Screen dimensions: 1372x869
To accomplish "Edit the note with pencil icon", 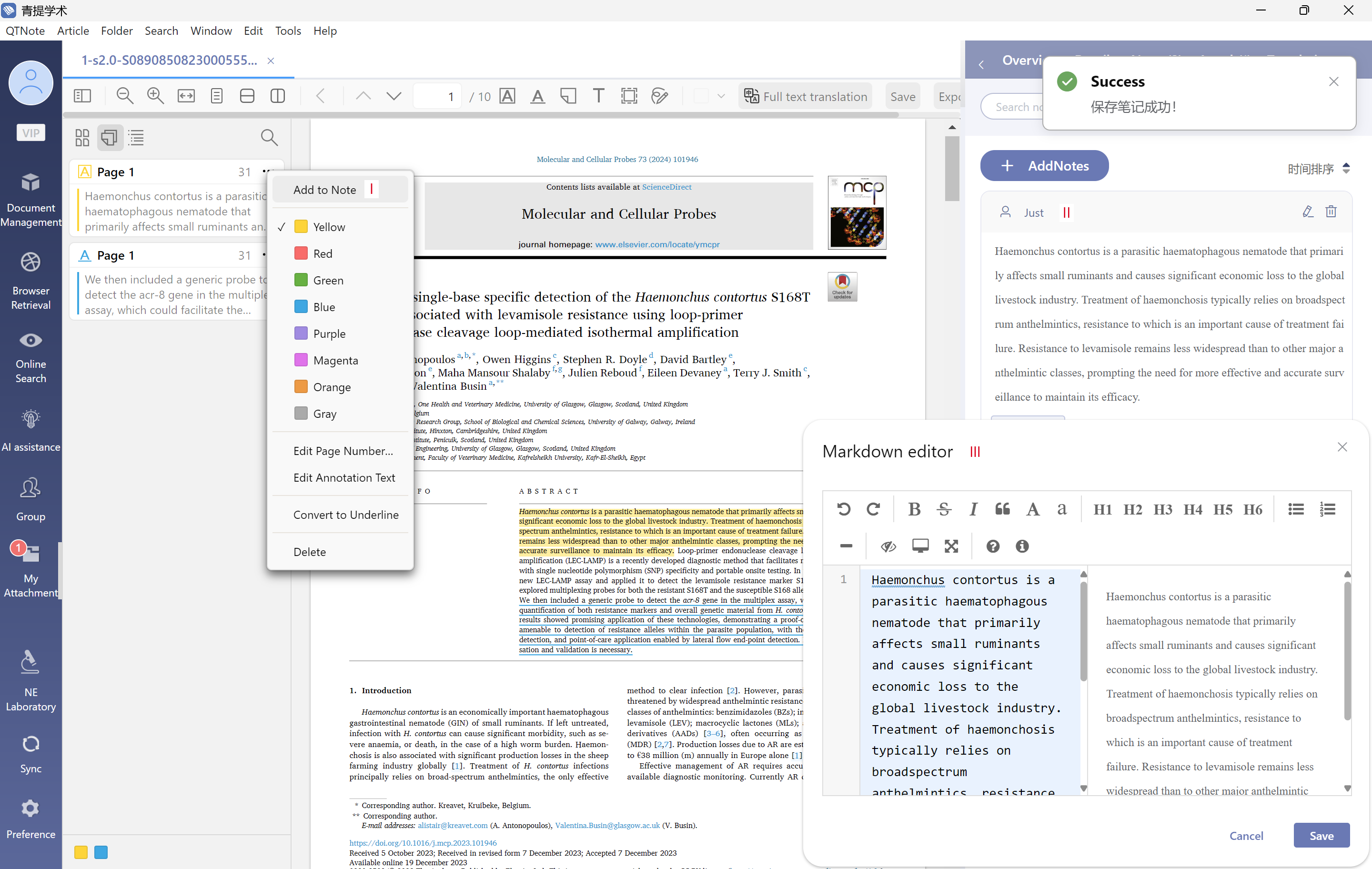I will tap(1308, 212).
